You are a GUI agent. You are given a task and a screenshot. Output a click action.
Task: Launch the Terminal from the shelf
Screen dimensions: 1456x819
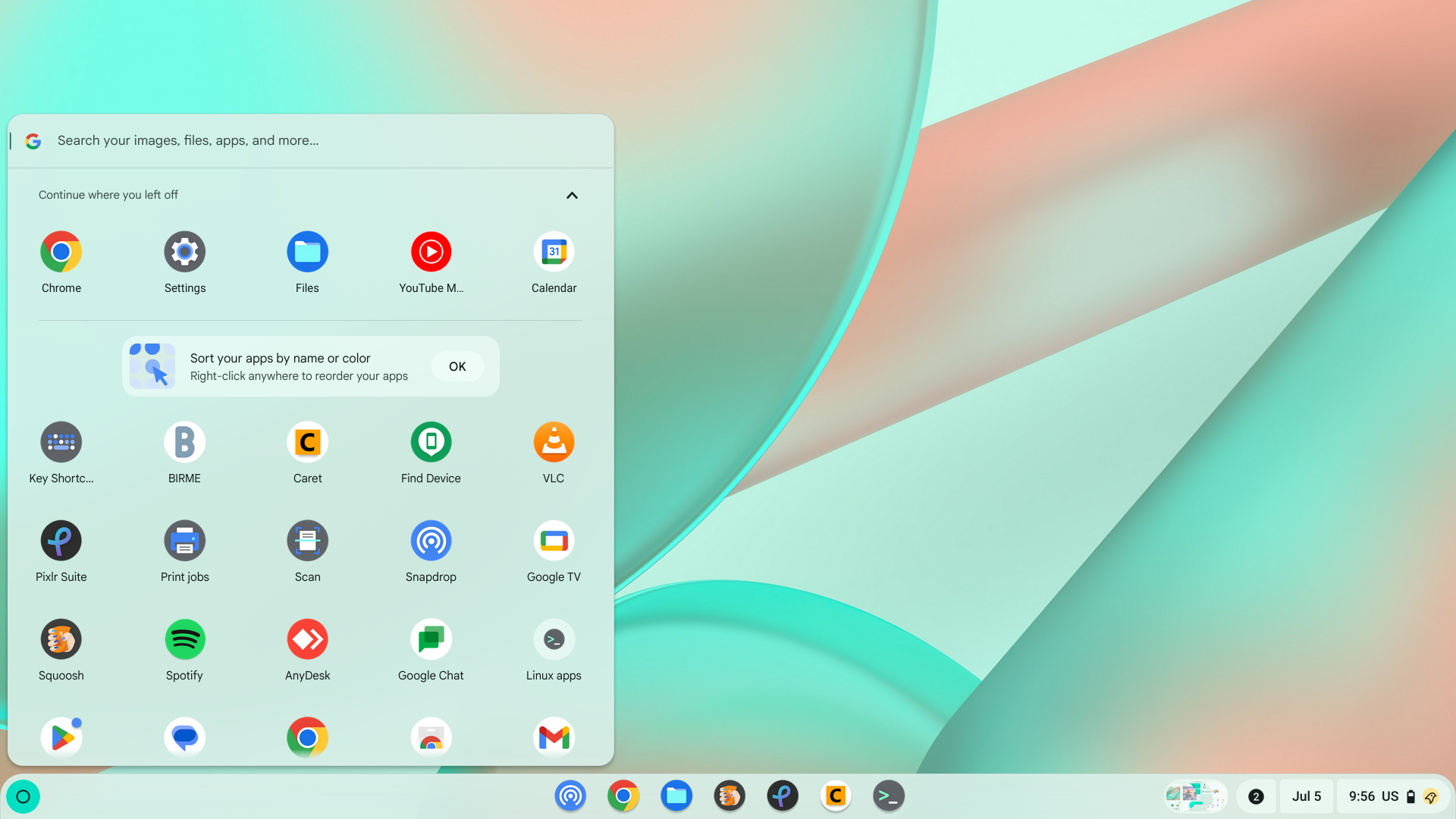(888, 796)
